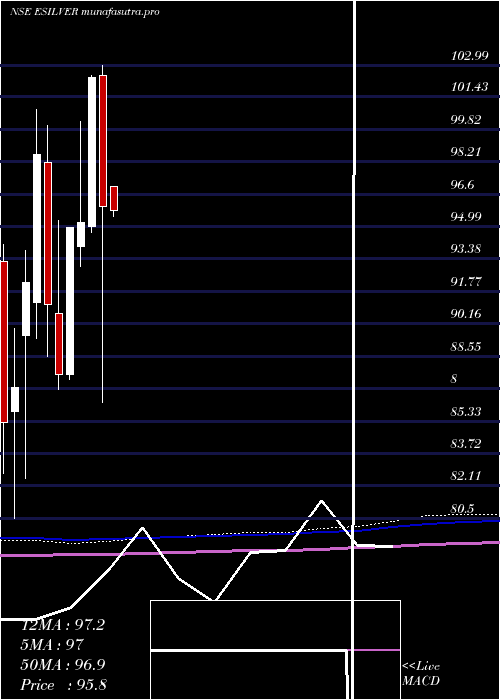Viewport: 500px width, 700px height.
Task: Click the 85.33 price axis label
Action: (x=466, y=411)
